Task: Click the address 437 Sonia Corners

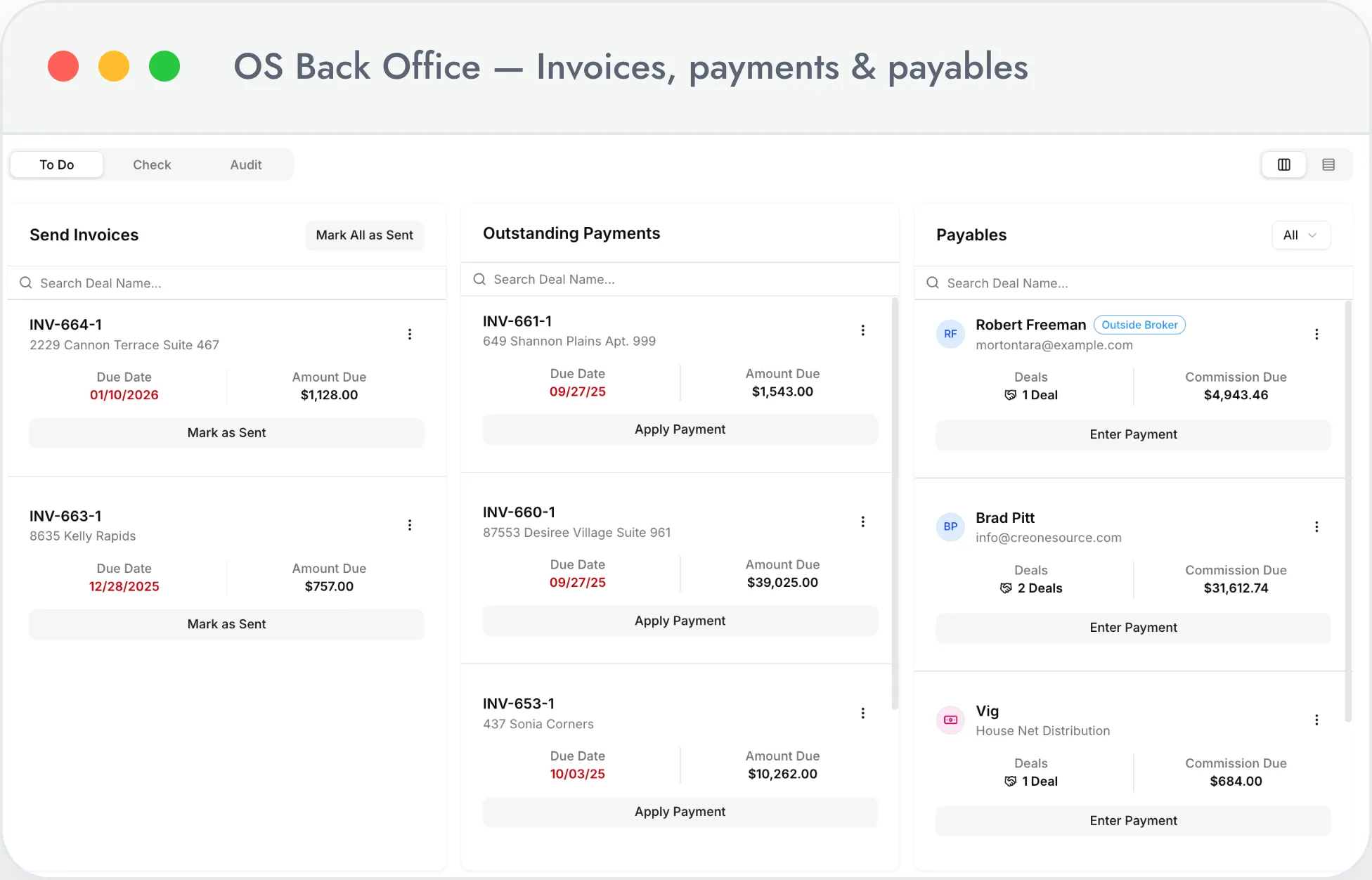Action: [x=538, y=724]
